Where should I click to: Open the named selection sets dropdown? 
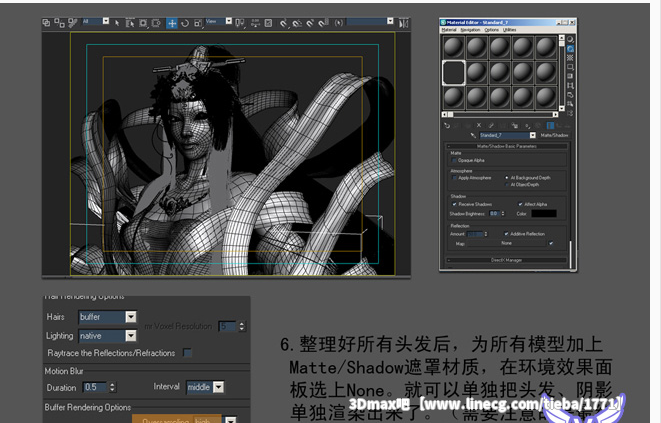390,21
